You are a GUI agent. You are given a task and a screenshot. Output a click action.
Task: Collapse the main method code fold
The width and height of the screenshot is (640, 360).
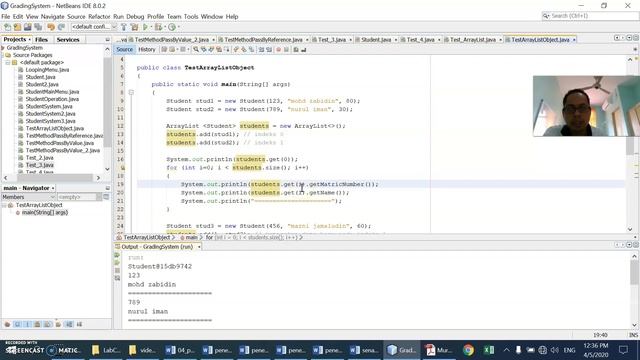(x=131, y=92)
